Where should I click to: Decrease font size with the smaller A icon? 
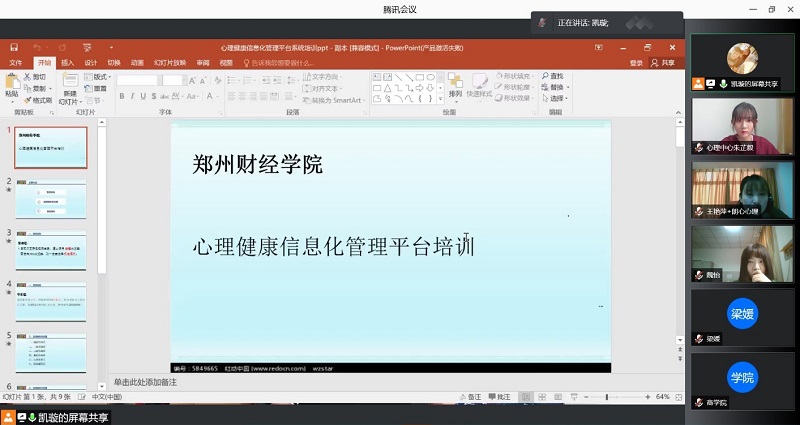[203, 80]
